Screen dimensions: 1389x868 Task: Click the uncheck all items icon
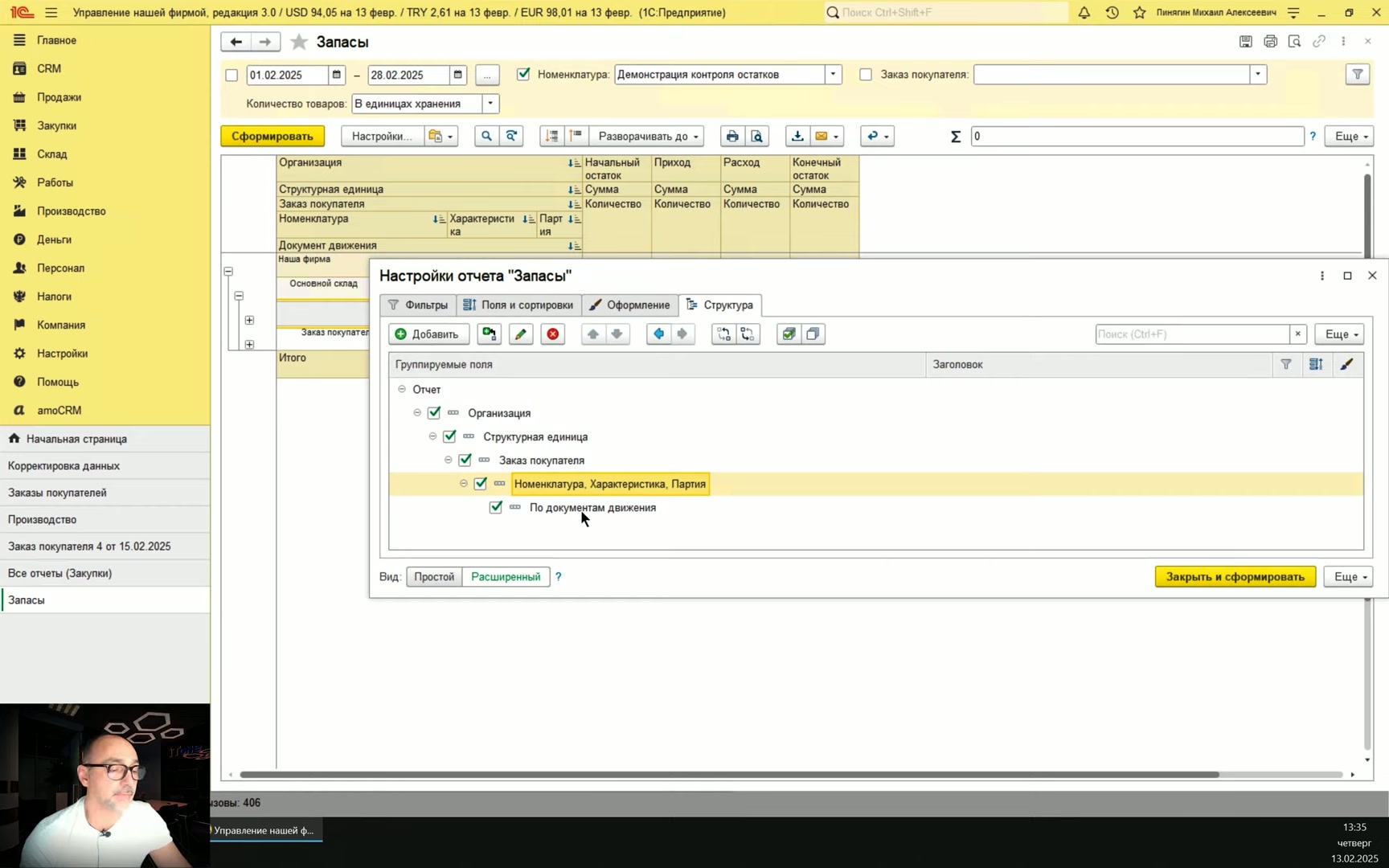(x=813, y=334)
